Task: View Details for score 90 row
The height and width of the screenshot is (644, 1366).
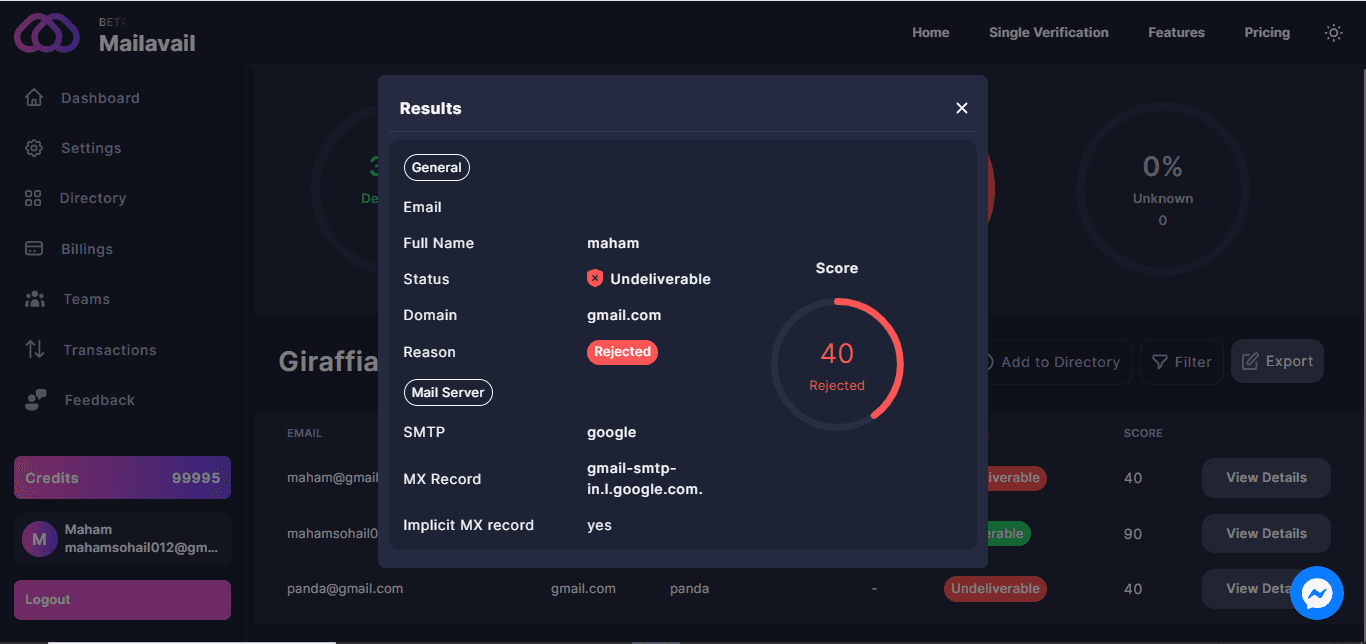Action: pos(1265,533)
